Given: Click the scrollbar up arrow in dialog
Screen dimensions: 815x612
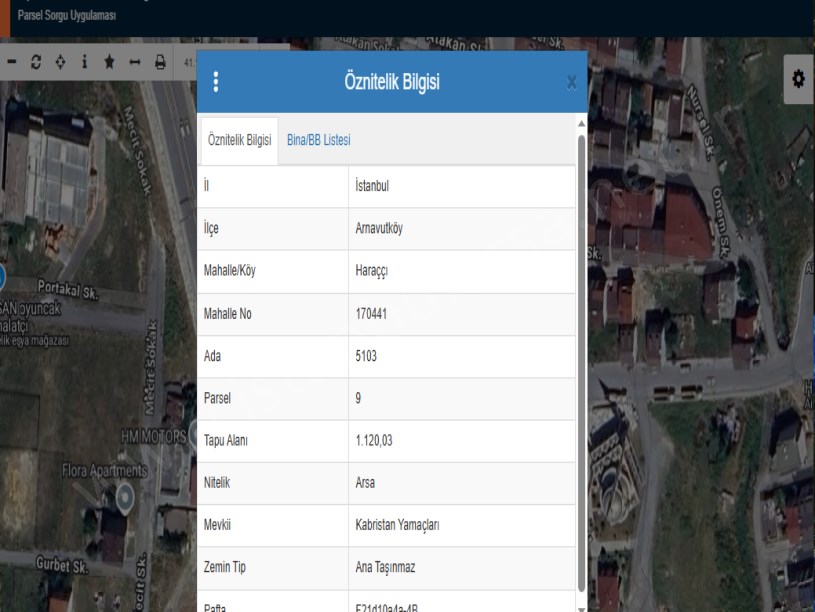Looking at the screenshot, I should (x=581, y=122).
